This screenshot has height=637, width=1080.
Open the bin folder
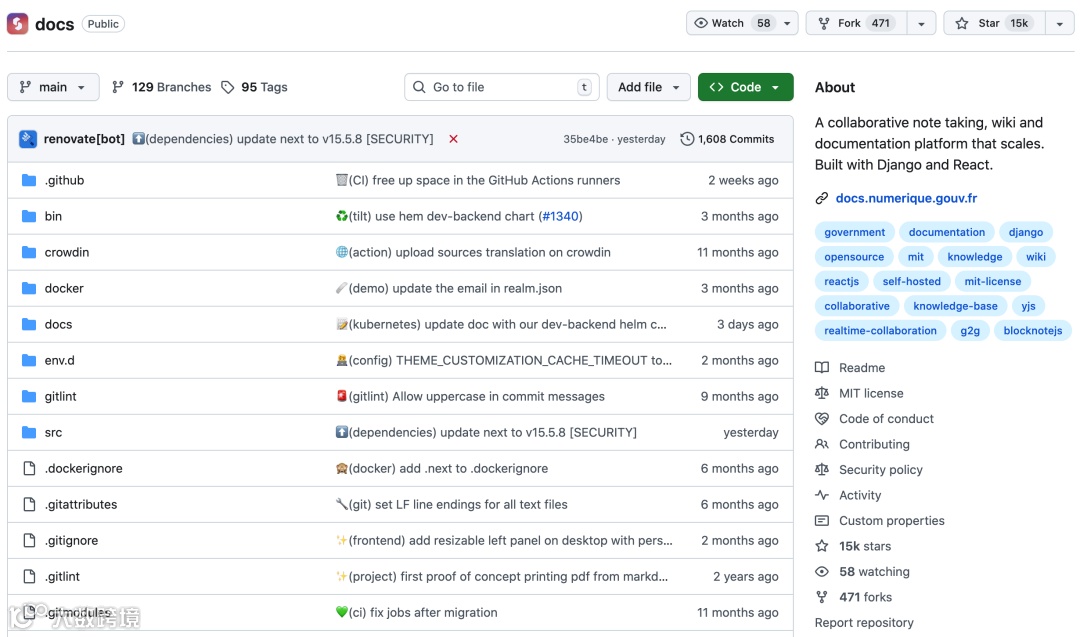pos(53,216)
